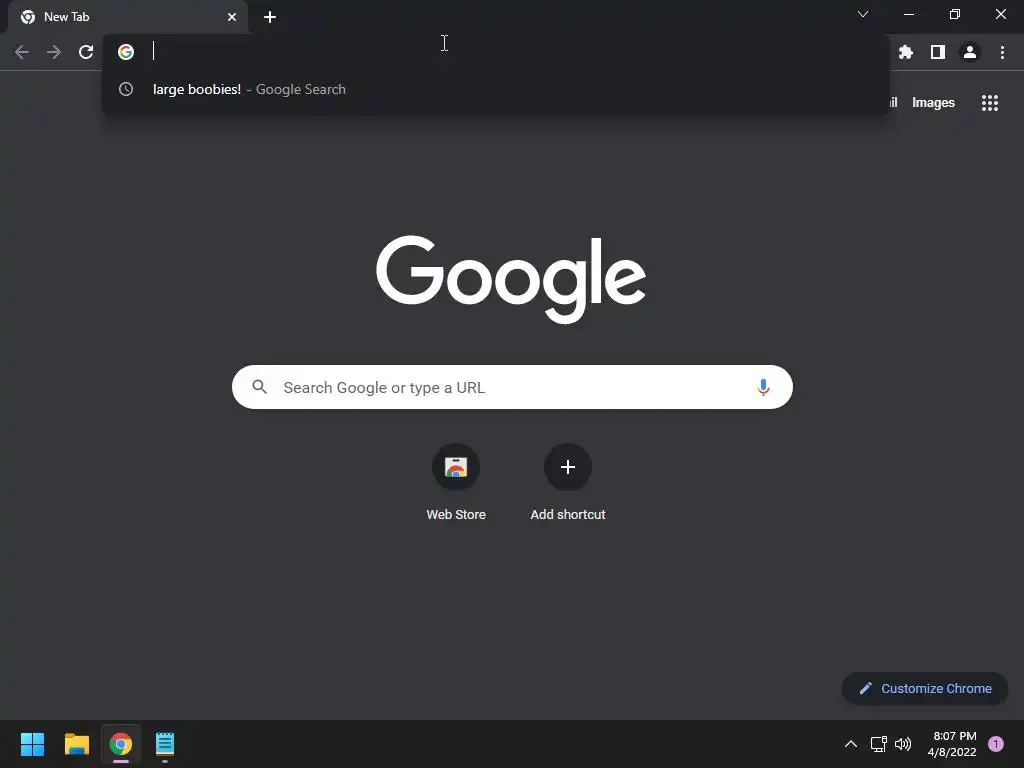Open the Windows Start menu
1024x768 pixels.
coord(32,744)
